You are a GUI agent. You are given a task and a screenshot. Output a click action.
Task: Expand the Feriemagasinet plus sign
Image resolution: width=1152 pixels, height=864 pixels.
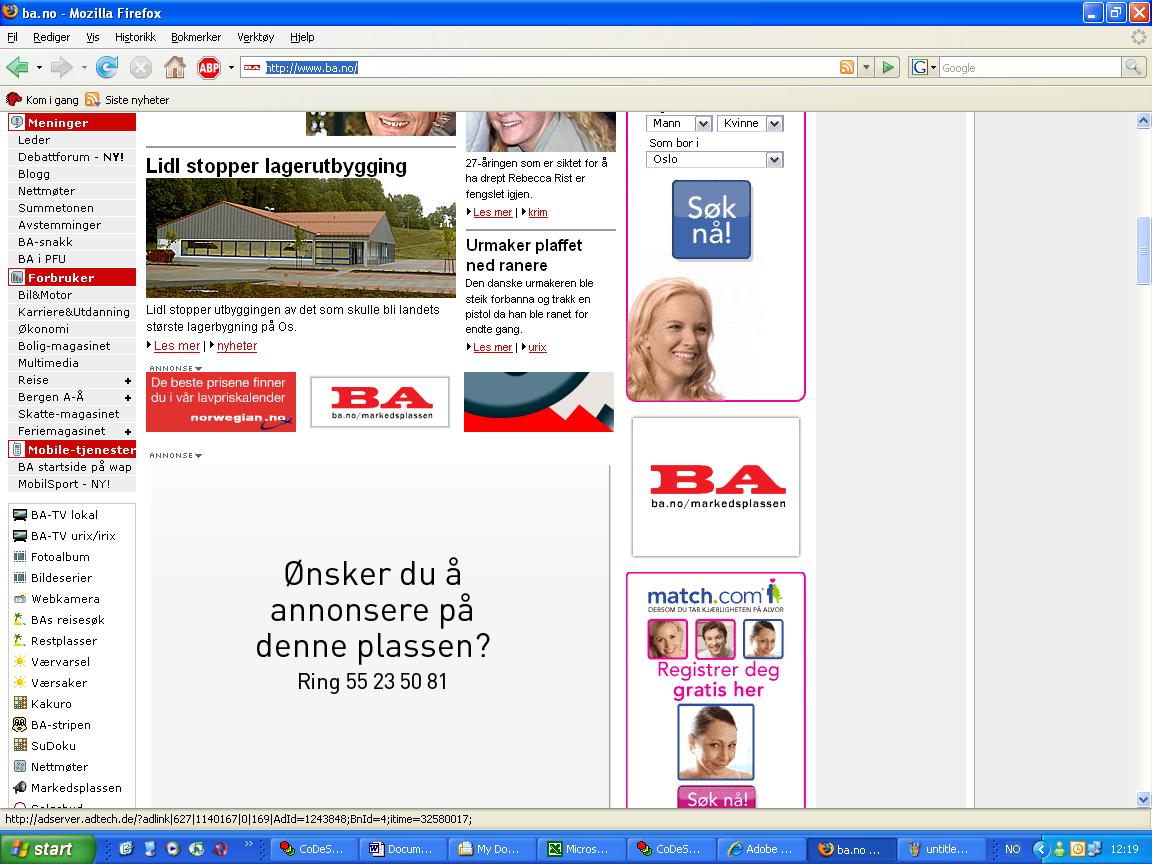click(128, 431)
